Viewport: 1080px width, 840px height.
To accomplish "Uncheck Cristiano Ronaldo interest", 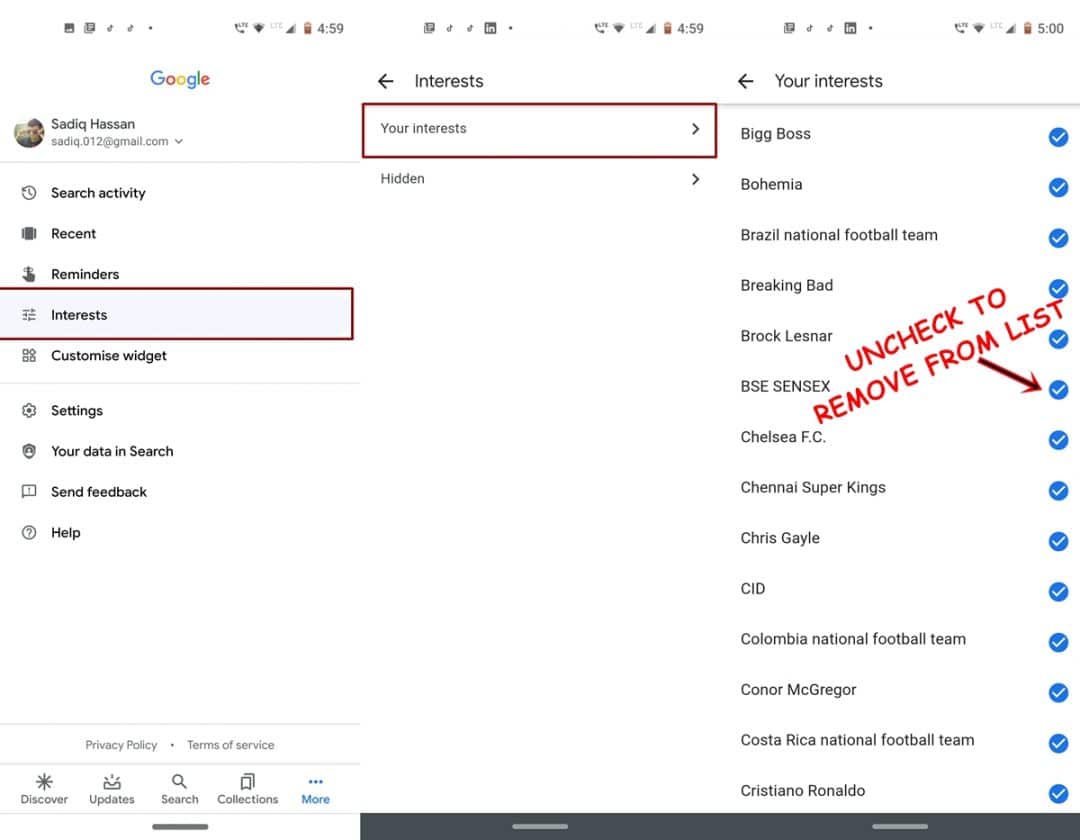I will (x=1059, y=794).
